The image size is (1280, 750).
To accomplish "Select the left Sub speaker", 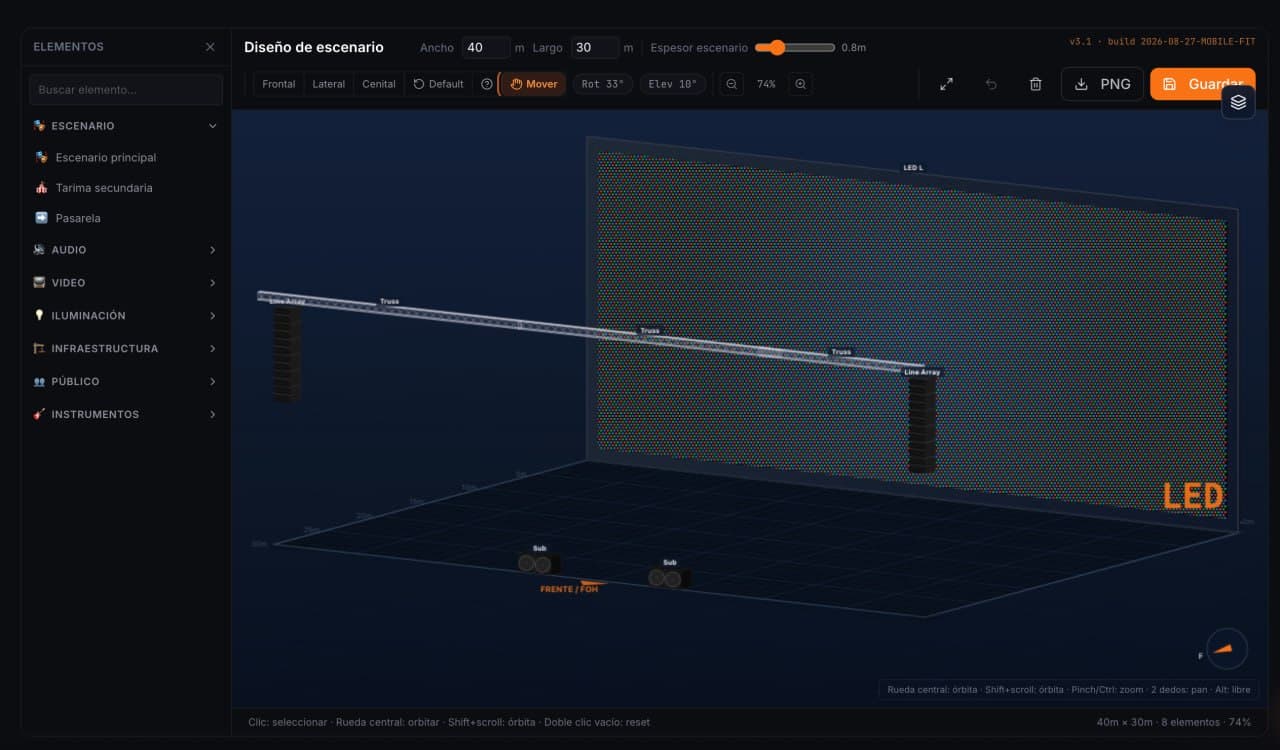I will click(537, 563).
